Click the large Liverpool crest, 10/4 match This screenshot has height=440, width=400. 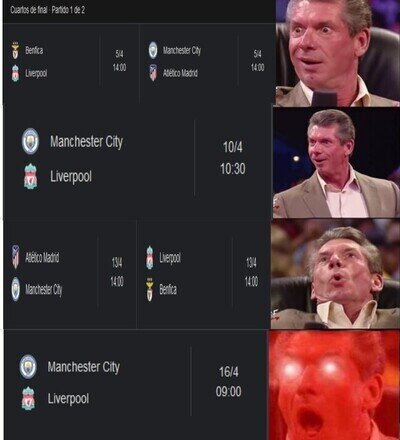click(31, 176)
